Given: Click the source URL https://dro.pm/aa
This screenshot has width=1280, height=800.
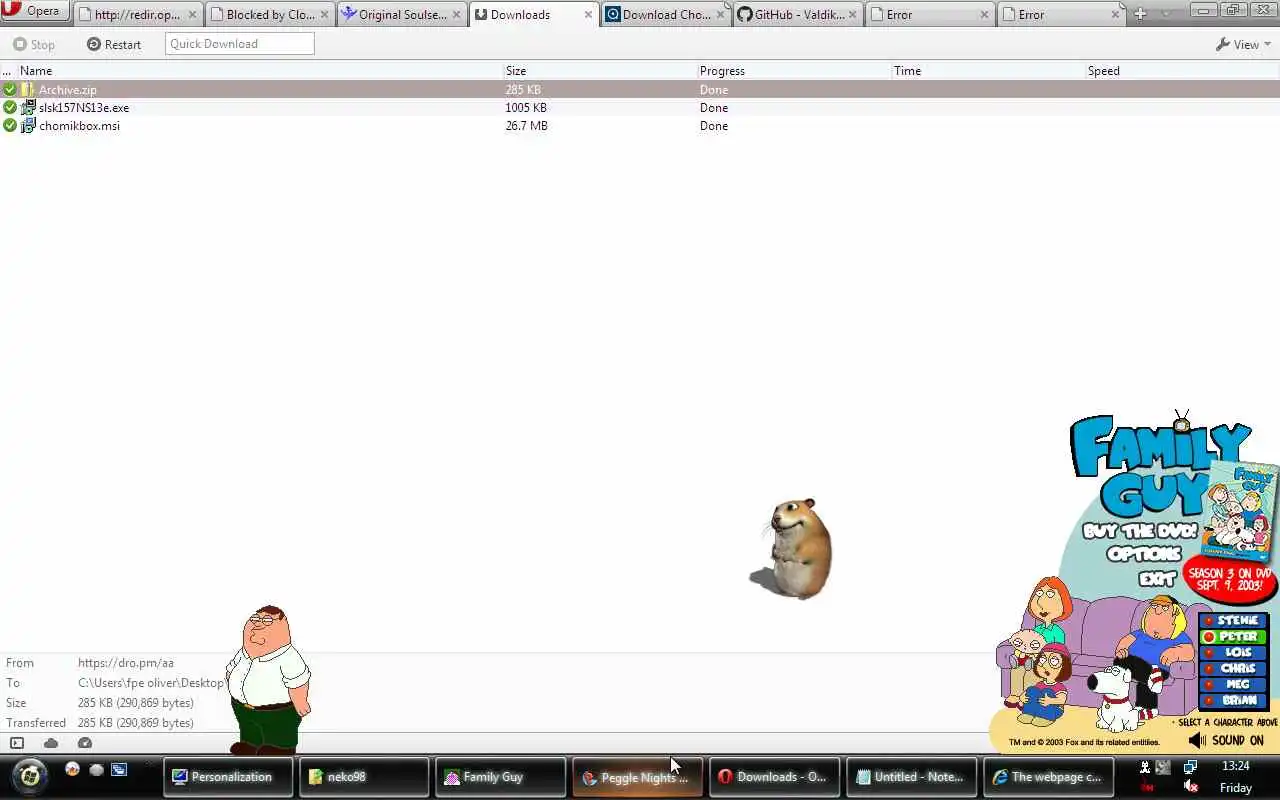Looking at the screenshot, I should [126, 663].
